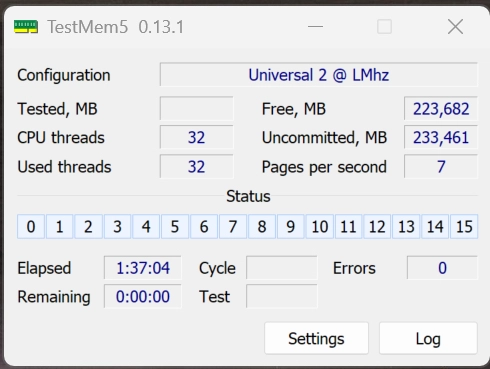This screenshot has height=369, width=490.
Task: Click the Configuration label
Action: 64,75
